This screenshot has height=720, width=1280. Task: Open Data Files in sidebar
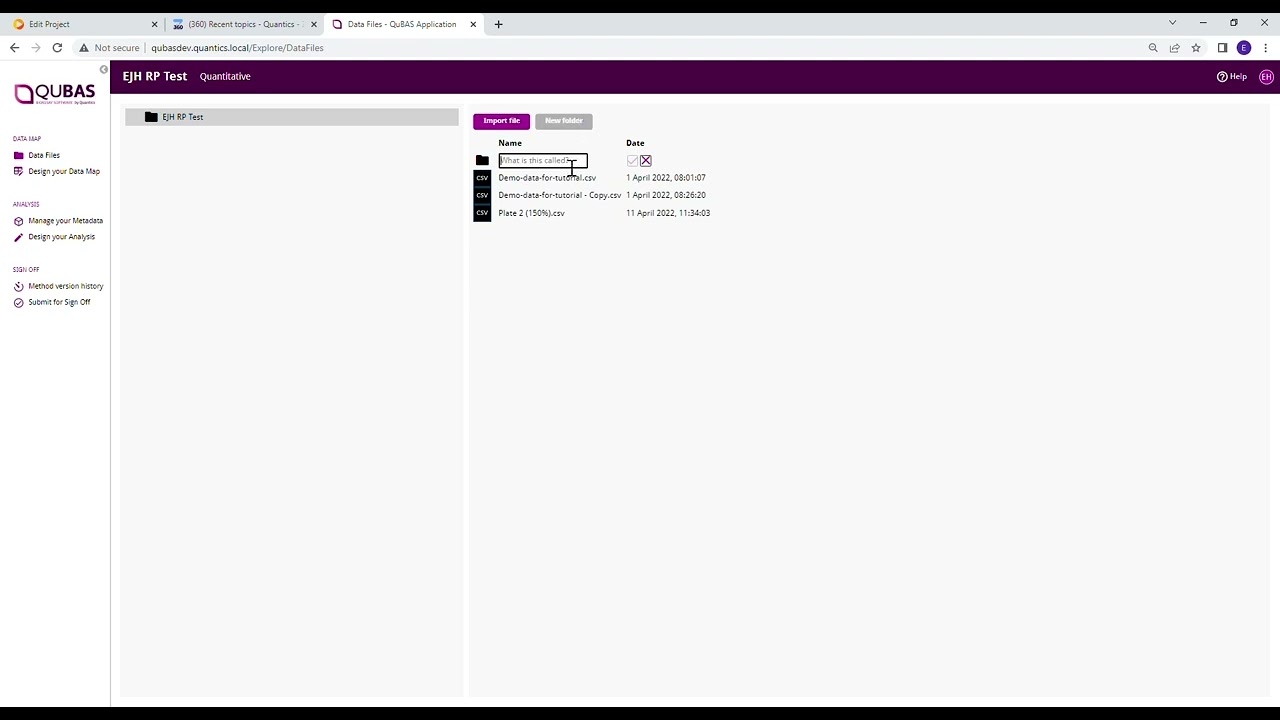click(x=44, y=155)
